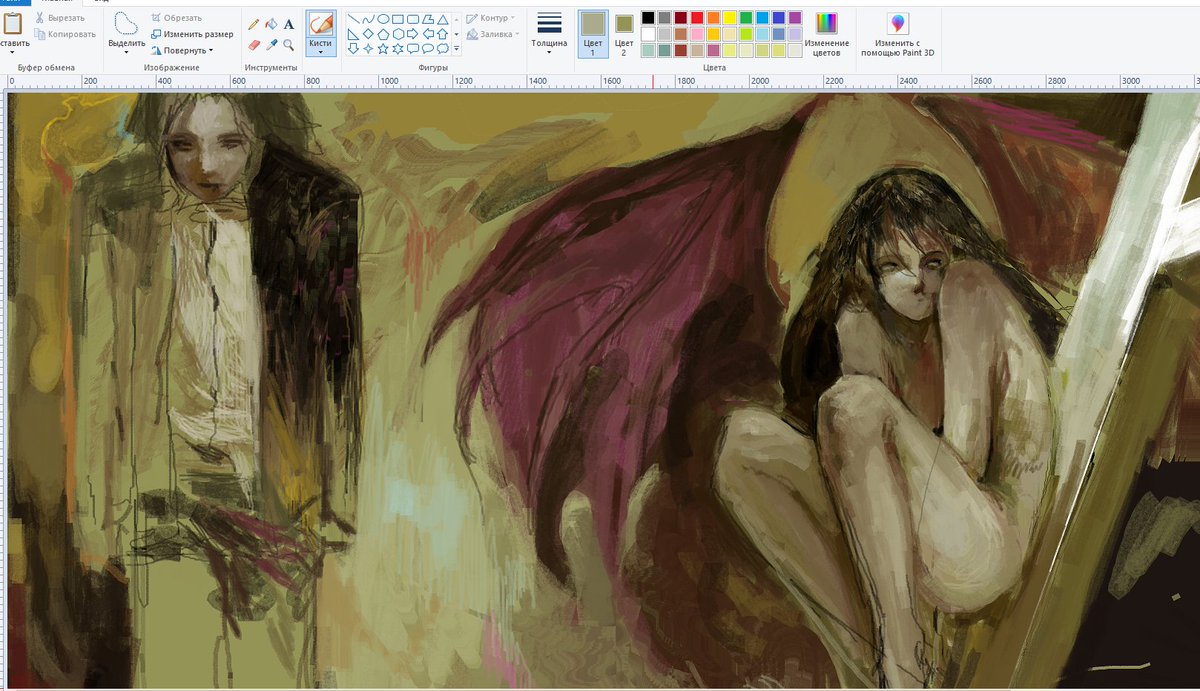
Task: Click the Вырезать cut button
Action: [60, 18]
